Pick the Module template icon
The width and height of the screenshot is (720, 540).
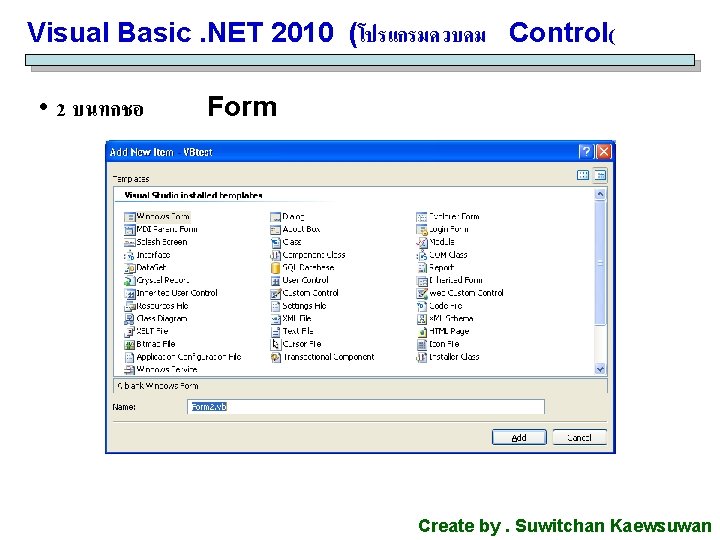pyautogui.click(x=422, y=242)
